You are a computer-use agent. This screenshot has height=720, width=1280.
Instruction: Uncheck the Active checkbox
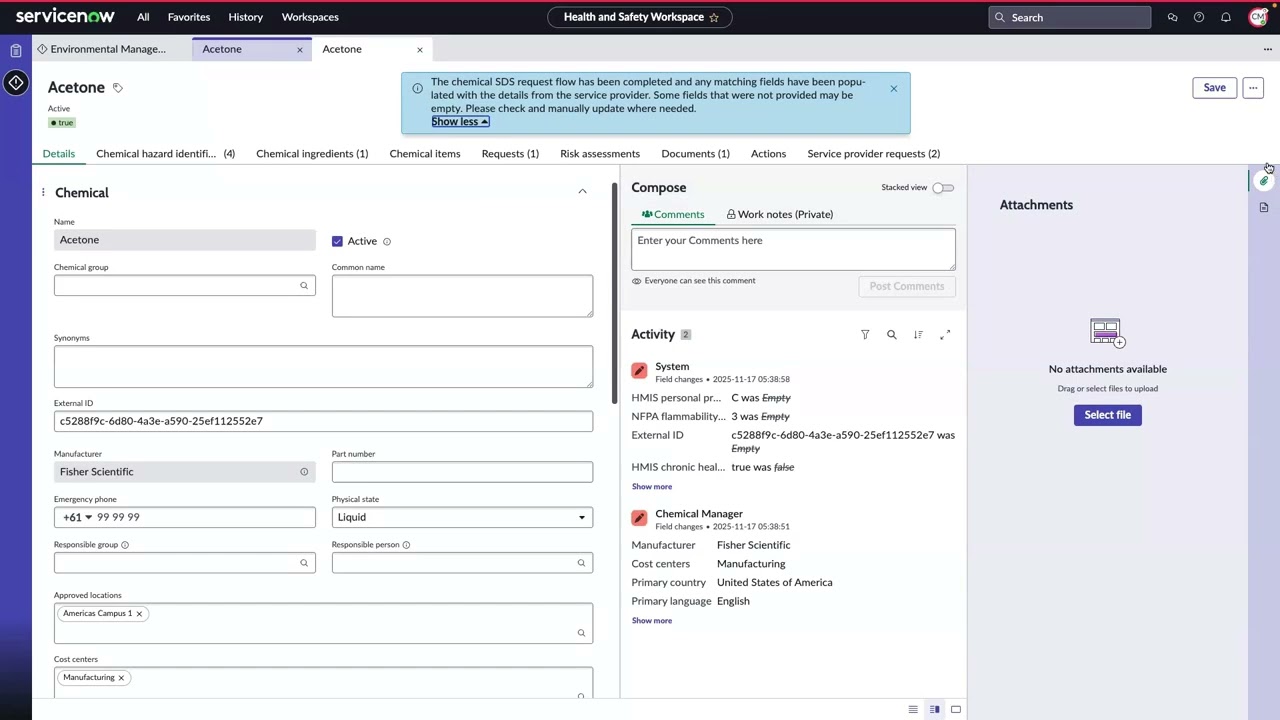click(337, 241)
